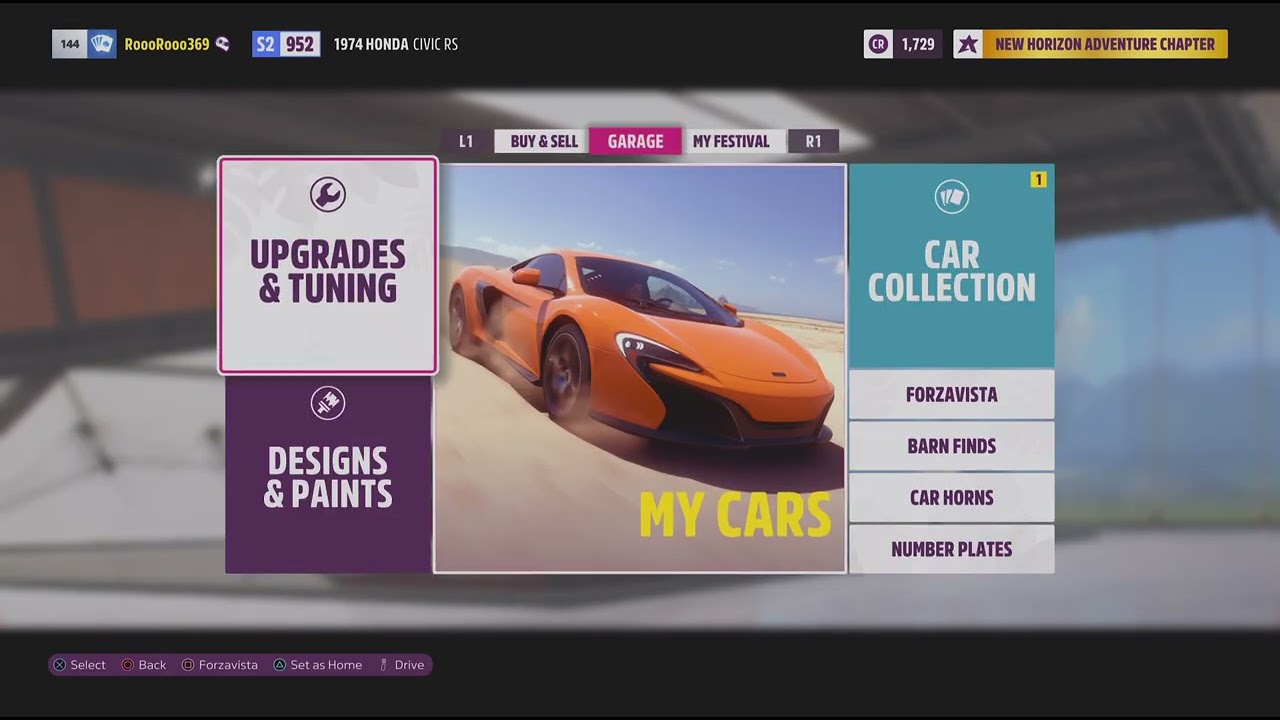Click the star icon of the Horizon Adventure banner

967,44
